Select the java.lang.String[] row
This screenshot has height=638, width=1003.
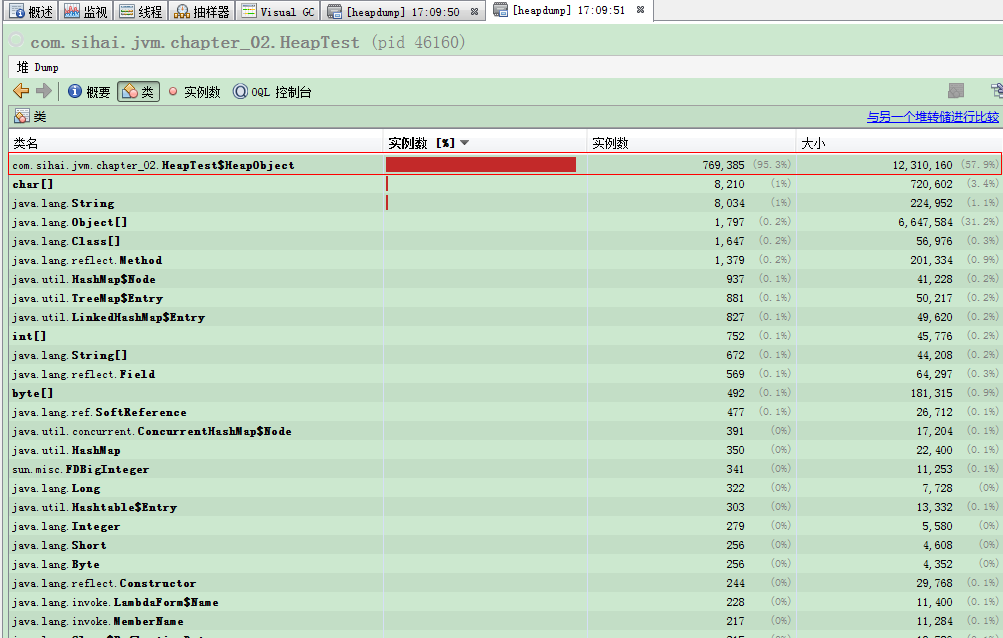[x=505, y=355]
